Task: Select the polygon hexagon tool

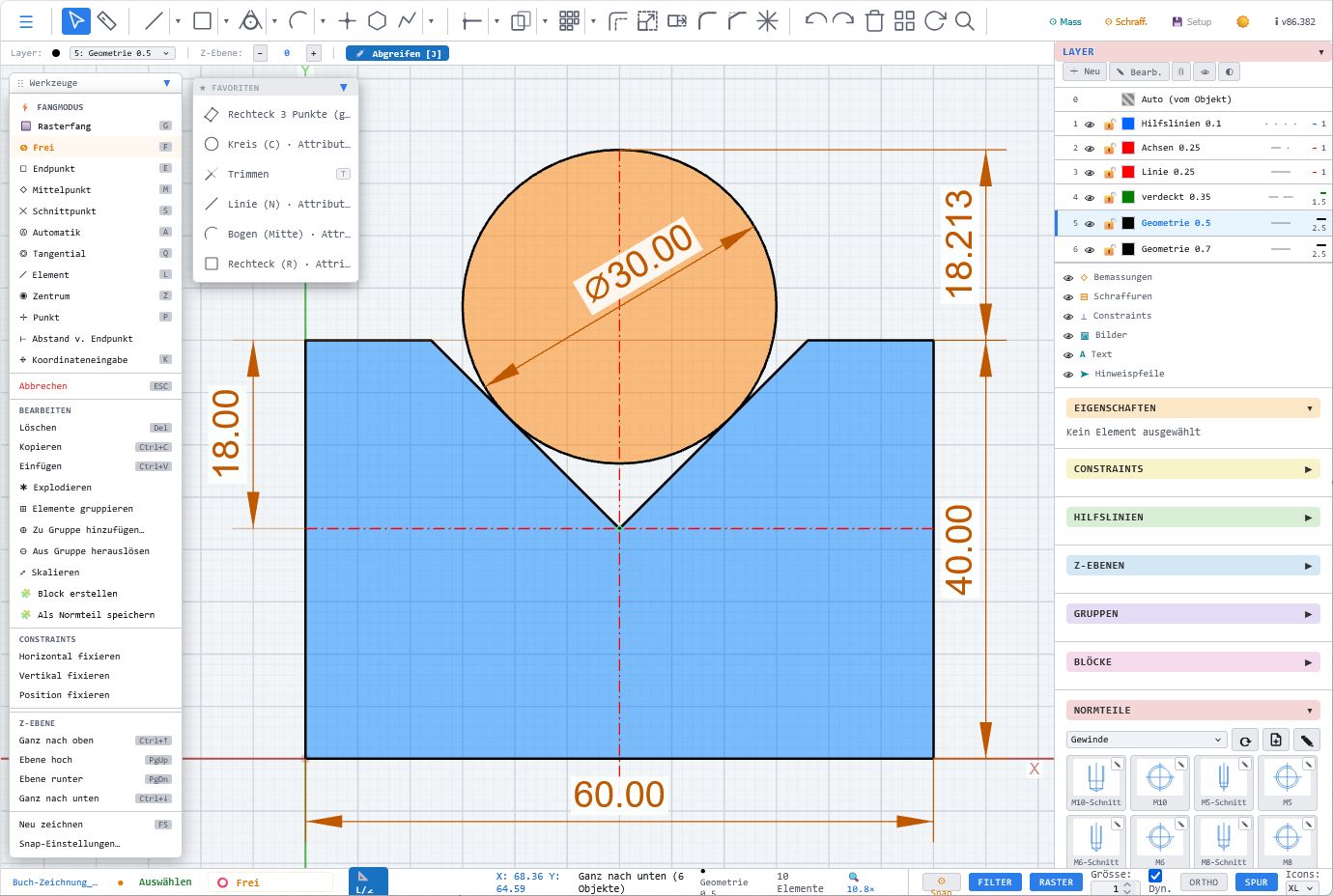Action: (x=377, y=21)
